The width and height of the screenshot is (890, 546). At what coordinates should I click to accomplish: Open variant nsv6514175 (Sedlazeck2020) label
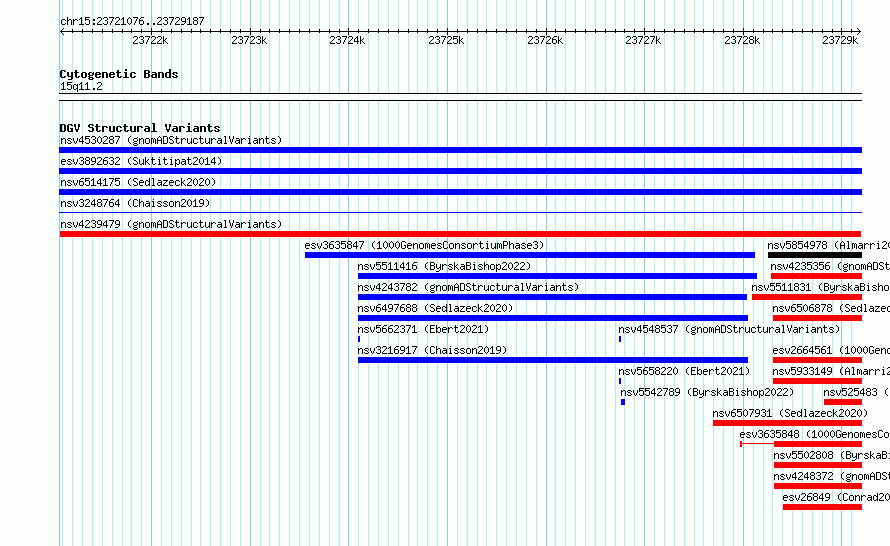coord(138,182)
